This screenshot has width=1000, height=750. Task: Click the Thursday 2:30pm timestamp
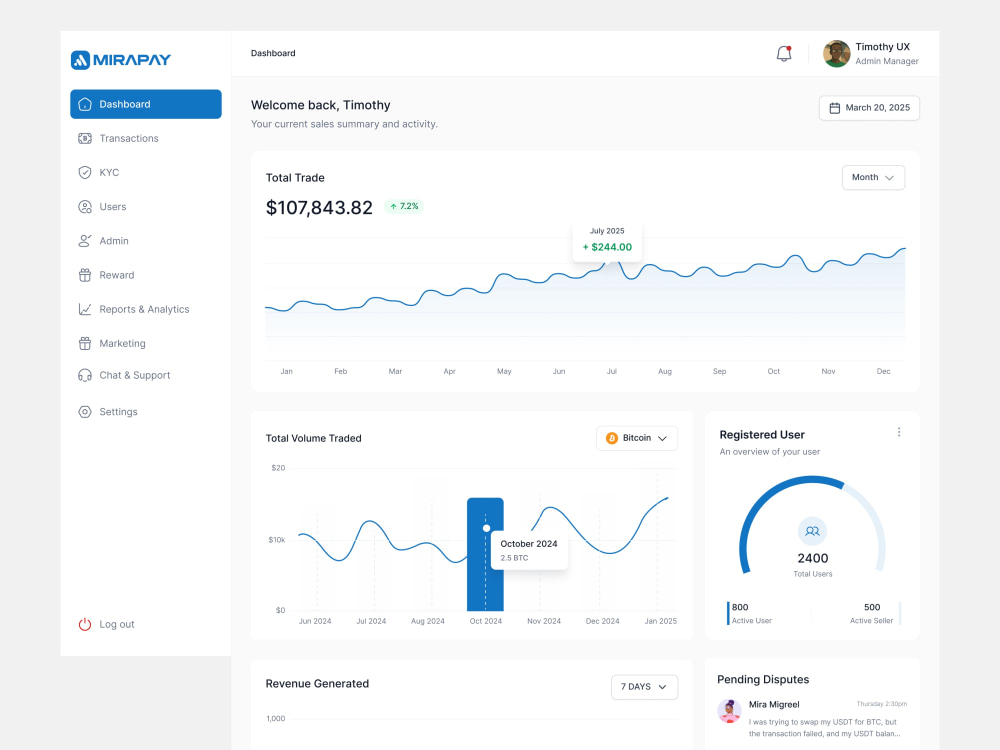pos(881,704)
